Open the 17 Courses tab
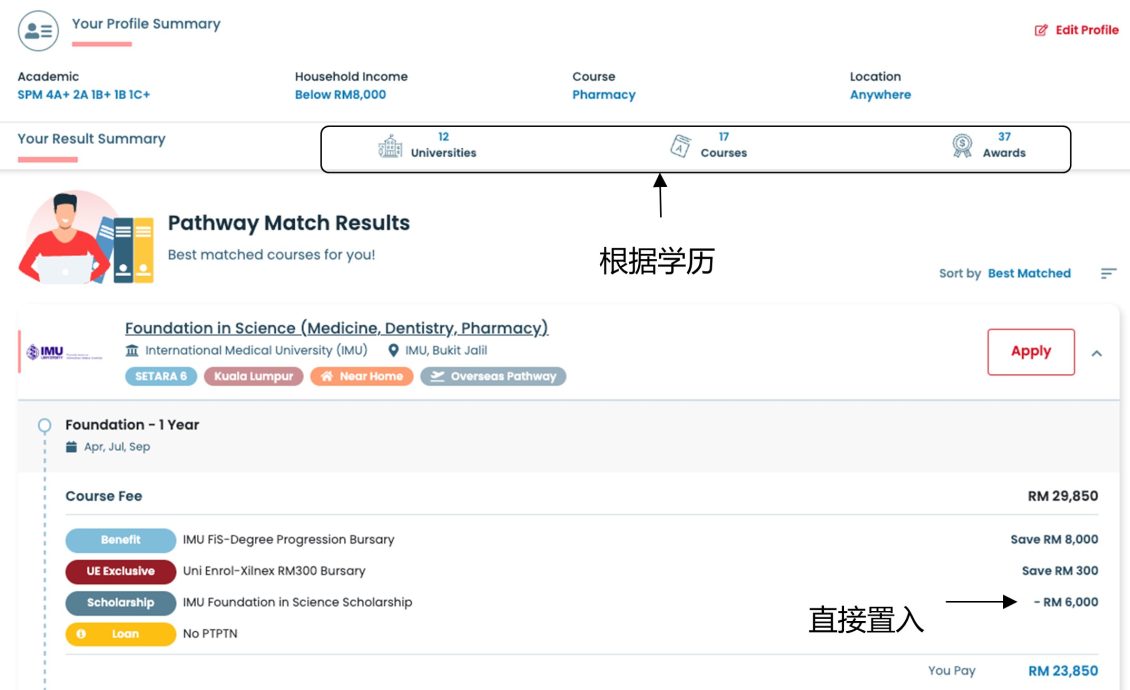1130x690 pixels. 723,146
